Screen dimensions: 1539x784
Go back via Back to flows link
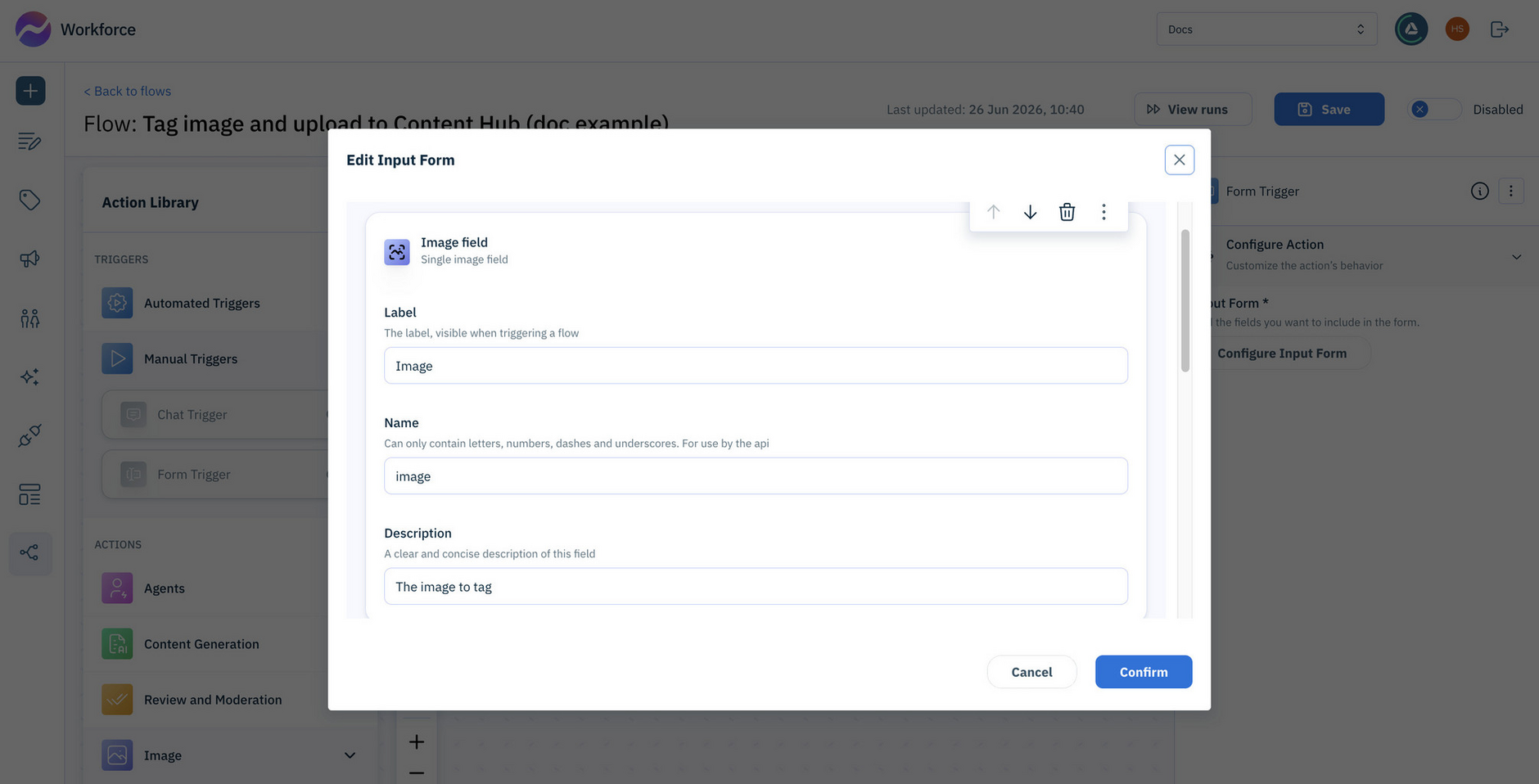(x=128, y=91)
